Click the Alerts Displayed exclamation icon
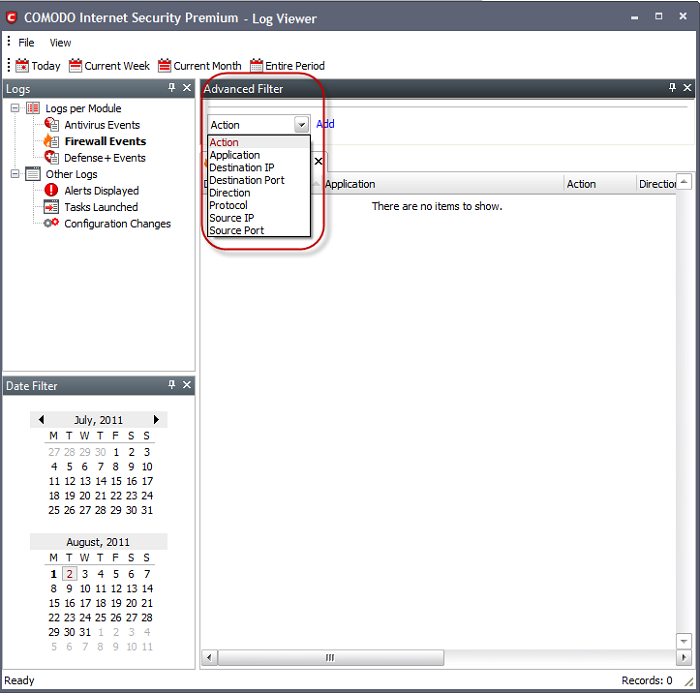The width and height of the screenshot is (700, 693). coord(51,190)
